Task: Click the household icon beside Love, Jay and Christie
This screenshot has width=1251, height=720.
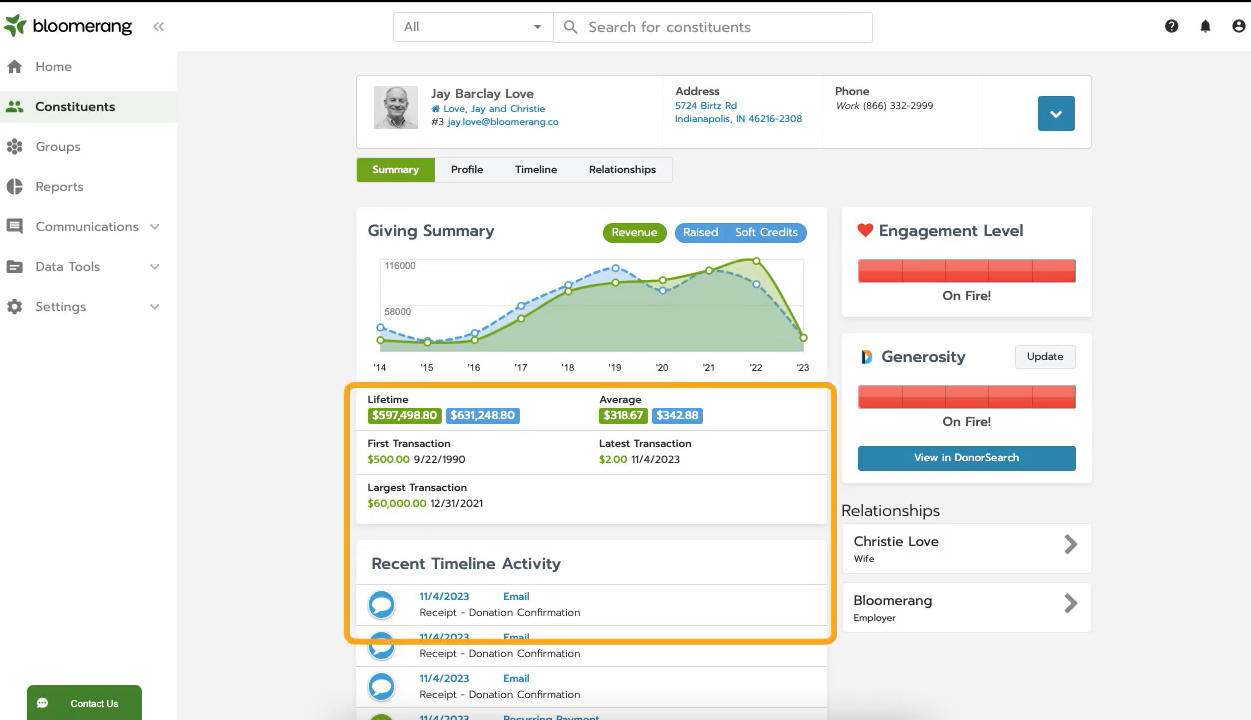Action: [435, 109]
